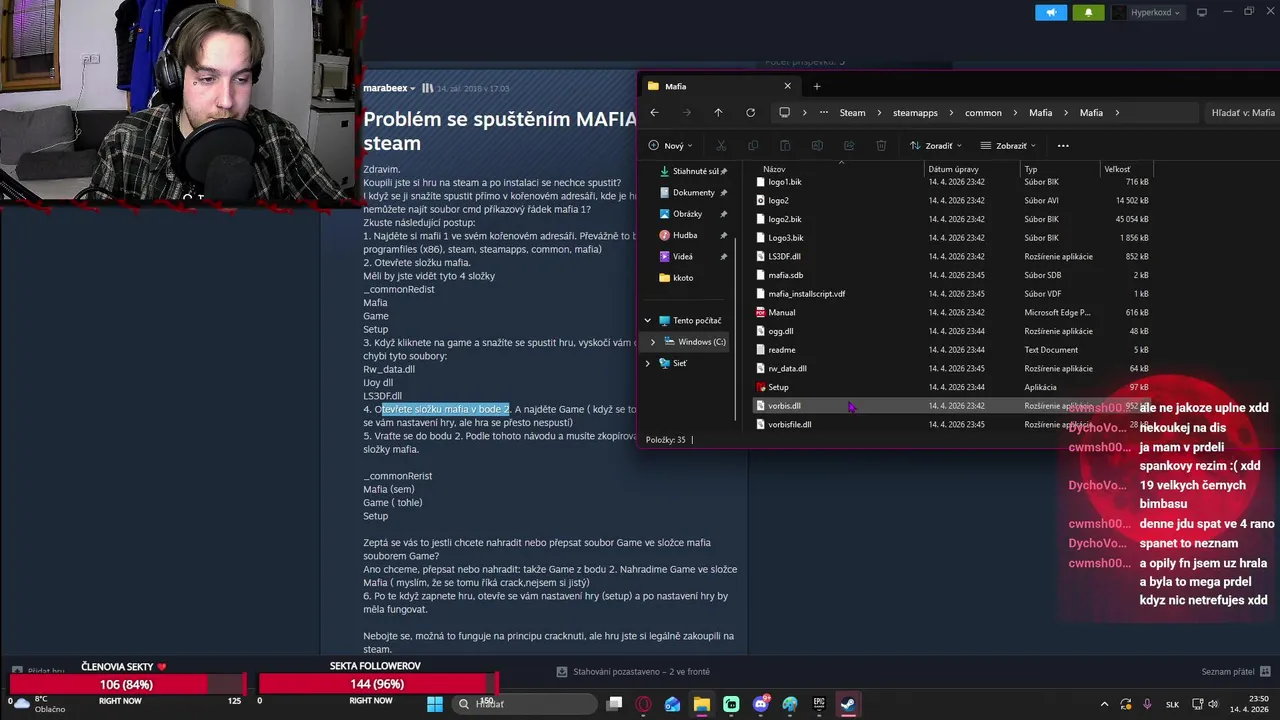This screenshot has width=1280, height=720.
Task: Open Obrázky in quick access
Action: (x=689, y=214)
